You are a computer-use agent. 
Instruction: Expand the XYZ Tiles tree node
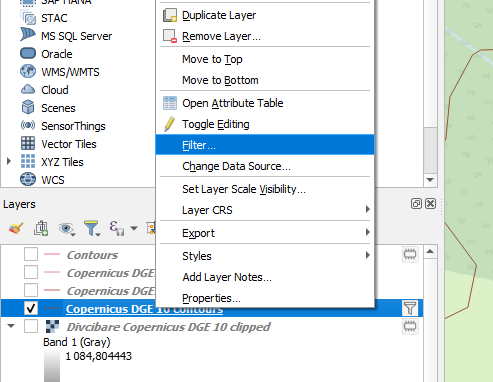click(x=9, y=162)
